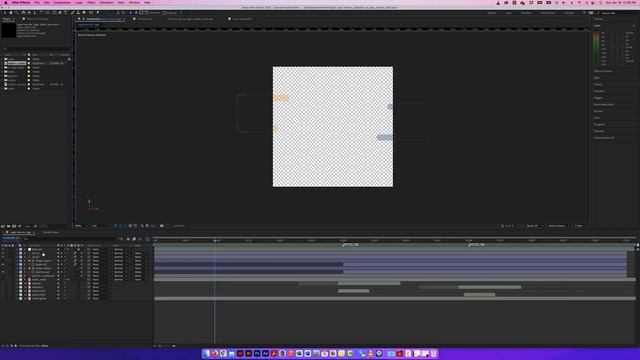Image resolution: width=640 pixels, height=360 pixels.
Task: Open the viewer magnification dropdown
Action: point(79,226)
